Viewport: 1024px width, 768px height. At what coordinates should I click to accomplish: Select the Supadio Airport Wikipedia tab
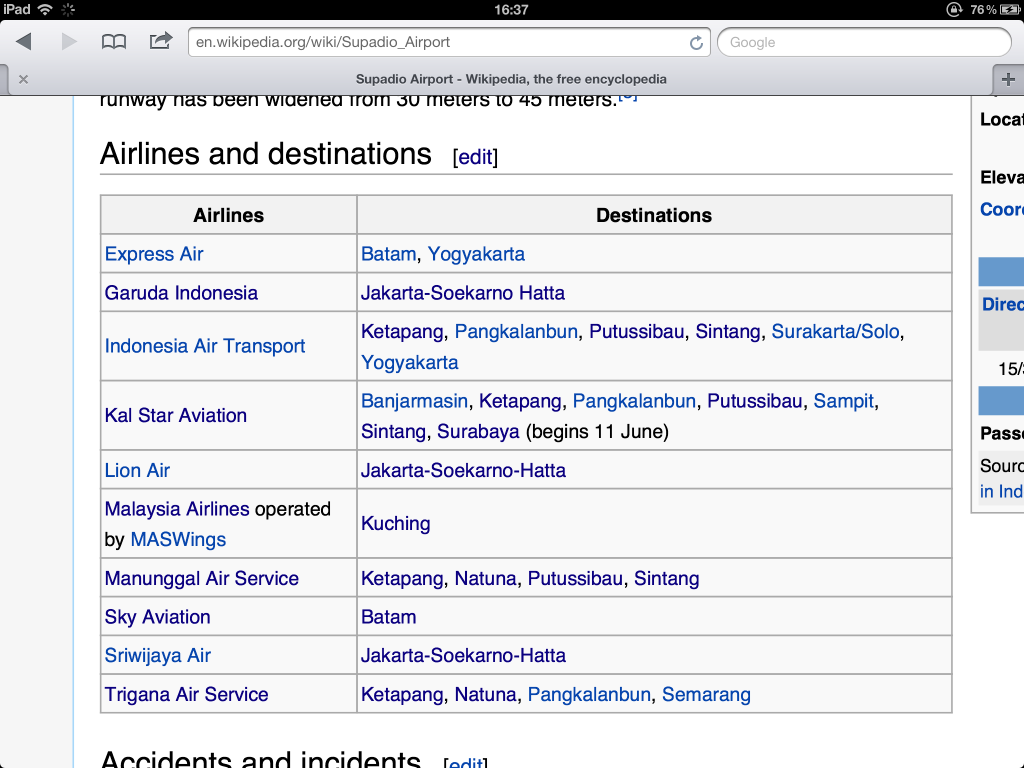tap(510, 79)
